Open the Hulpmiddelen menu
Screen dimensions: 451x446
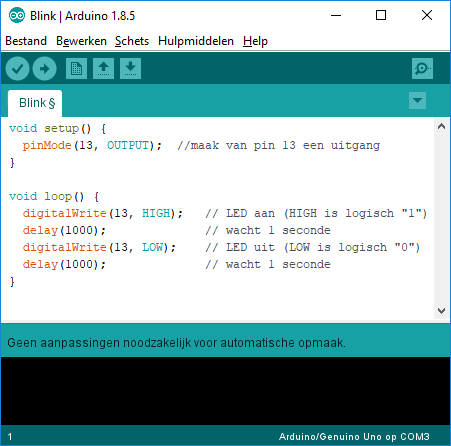tap(196, 41)
